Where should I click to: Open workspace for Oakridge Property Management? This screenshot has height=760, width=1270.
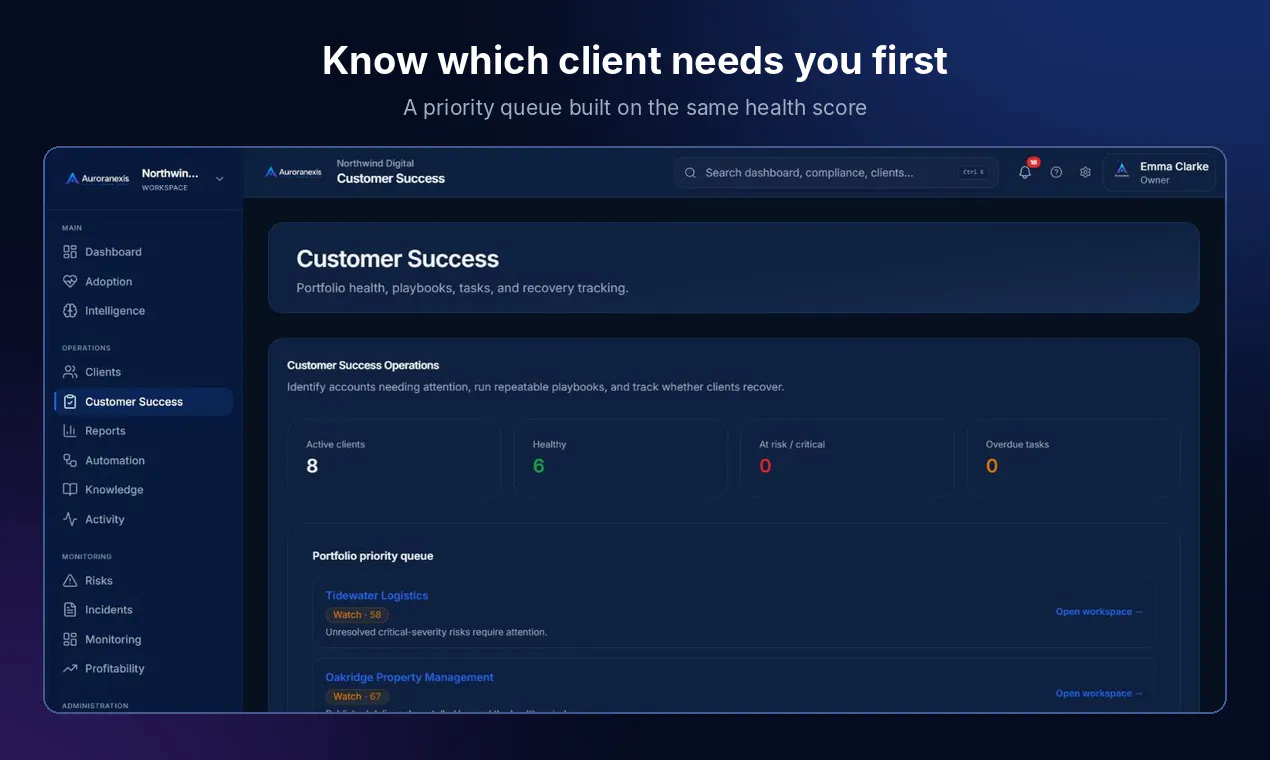click(x=1099, y=694)
